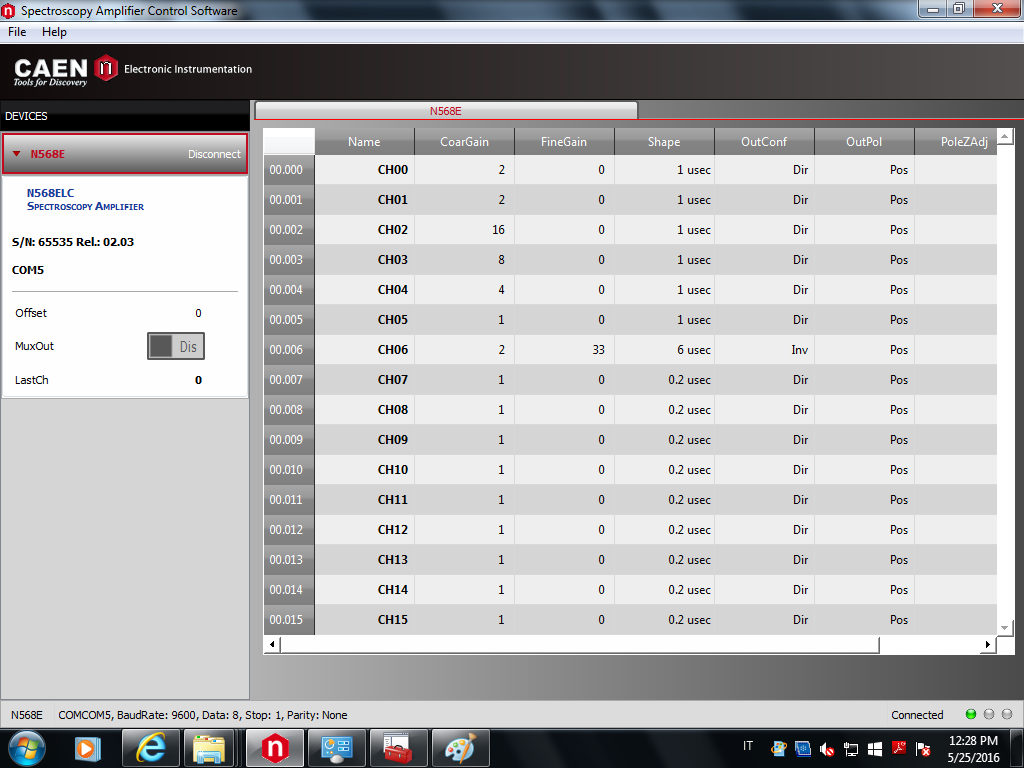Click the CoarGain column header
Viewport: 1024px width, 768px height.
(464, 142)
